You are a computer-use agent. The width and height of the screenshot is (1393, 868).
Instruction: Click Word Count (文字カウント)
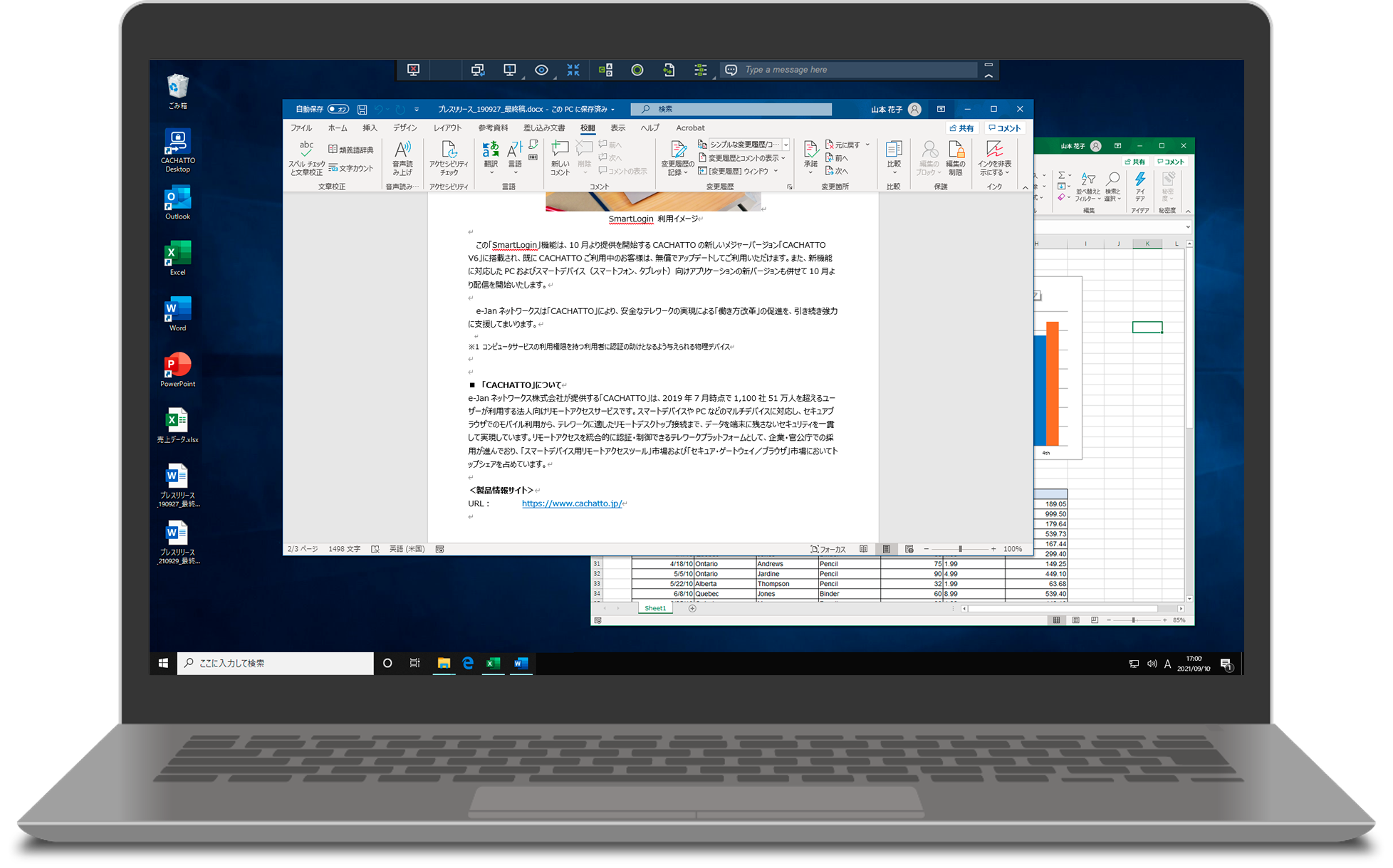click(x=351, y=168)
